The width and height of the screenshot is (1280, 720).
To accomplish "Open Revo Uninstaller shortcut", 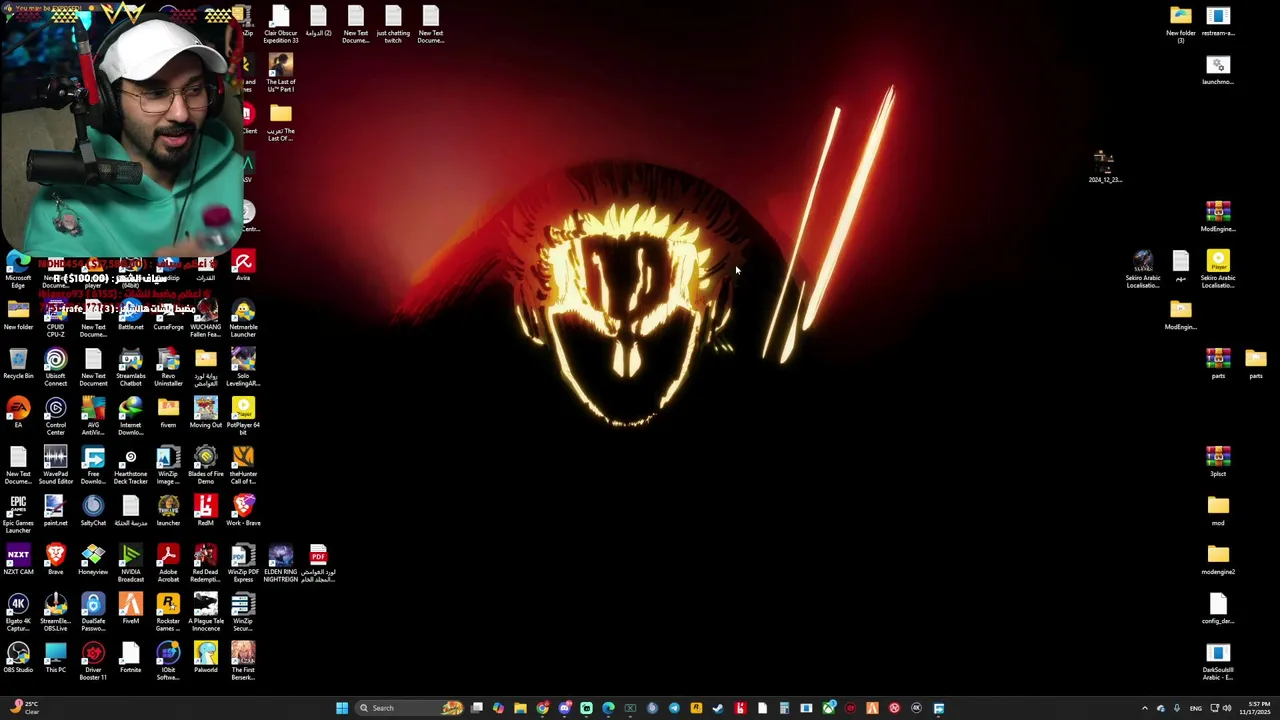I will click(168, 367).
